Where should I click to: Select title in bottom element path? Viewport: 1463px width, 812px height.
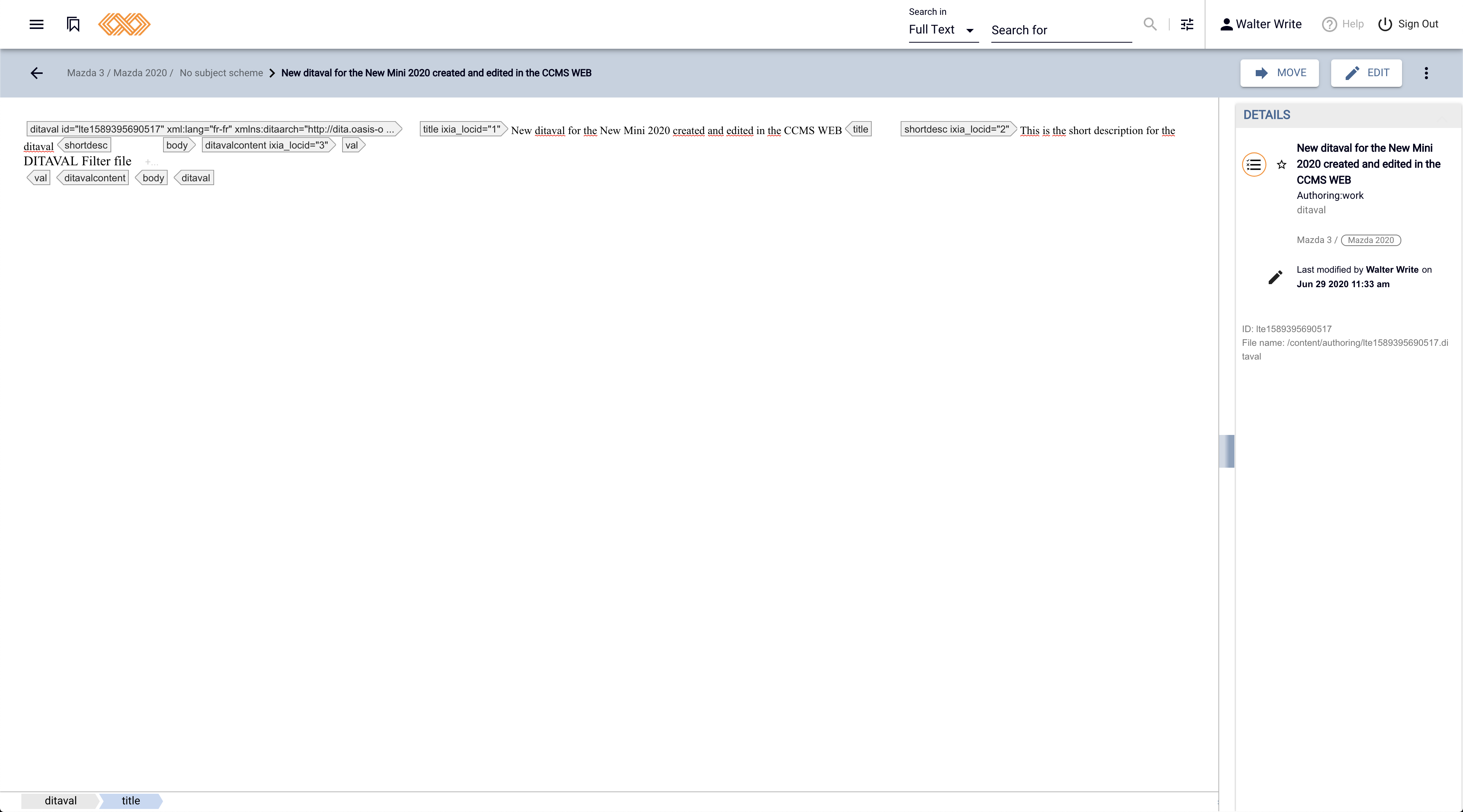131,801
